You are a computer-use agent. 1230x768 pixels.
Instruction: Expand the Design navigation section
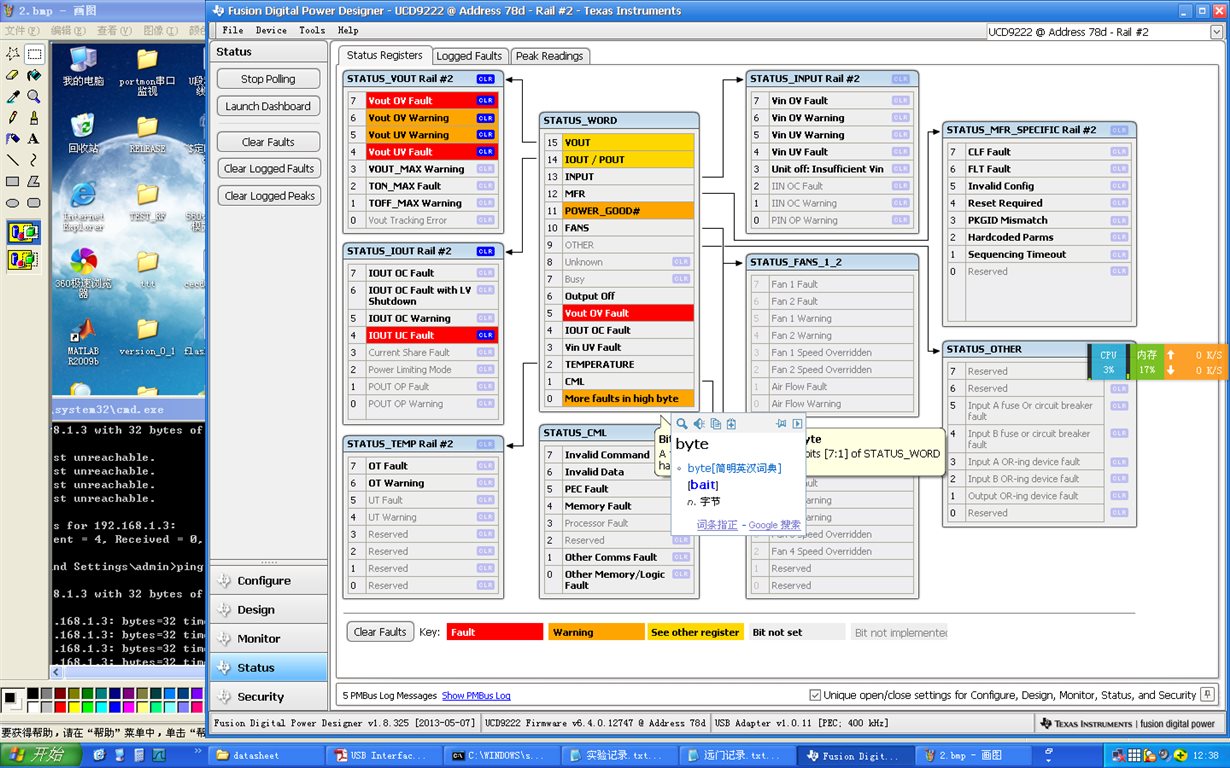click(268, 610)
